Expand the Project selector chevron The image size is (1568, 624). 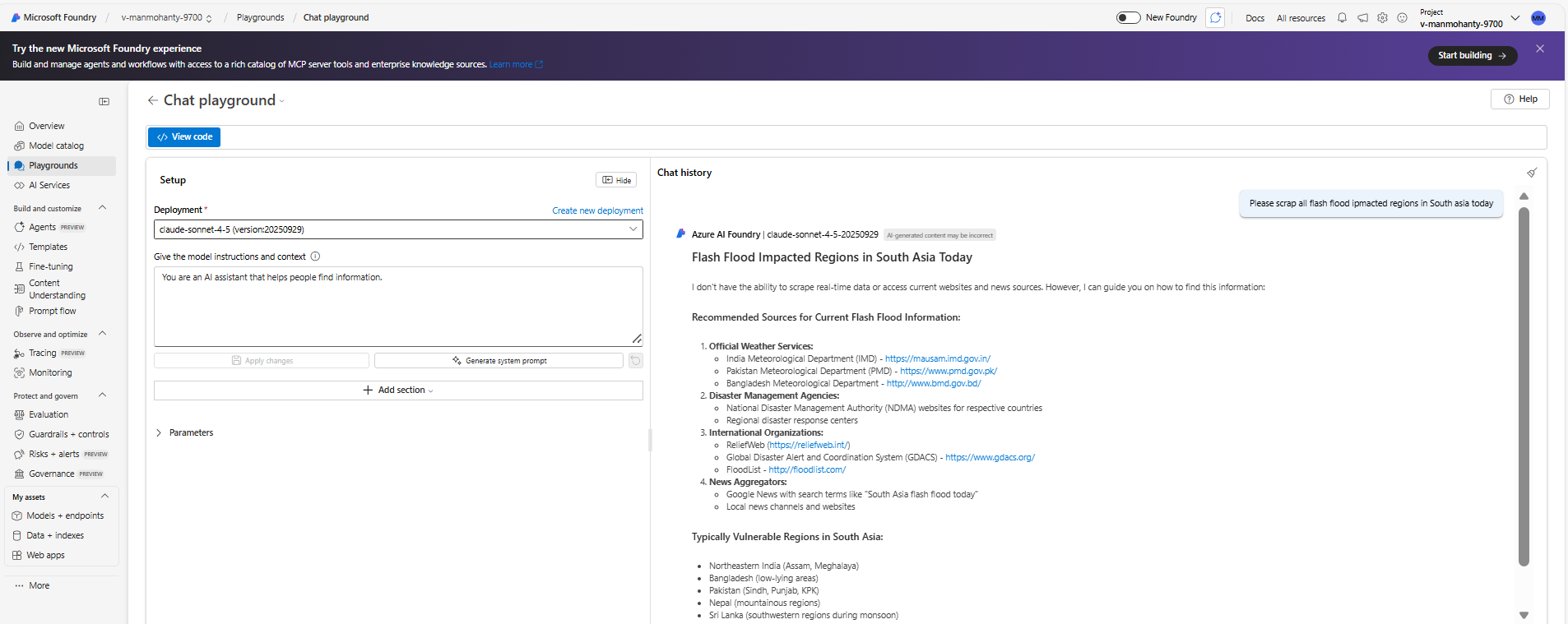pyautogui.click(x=1515, y=17)
